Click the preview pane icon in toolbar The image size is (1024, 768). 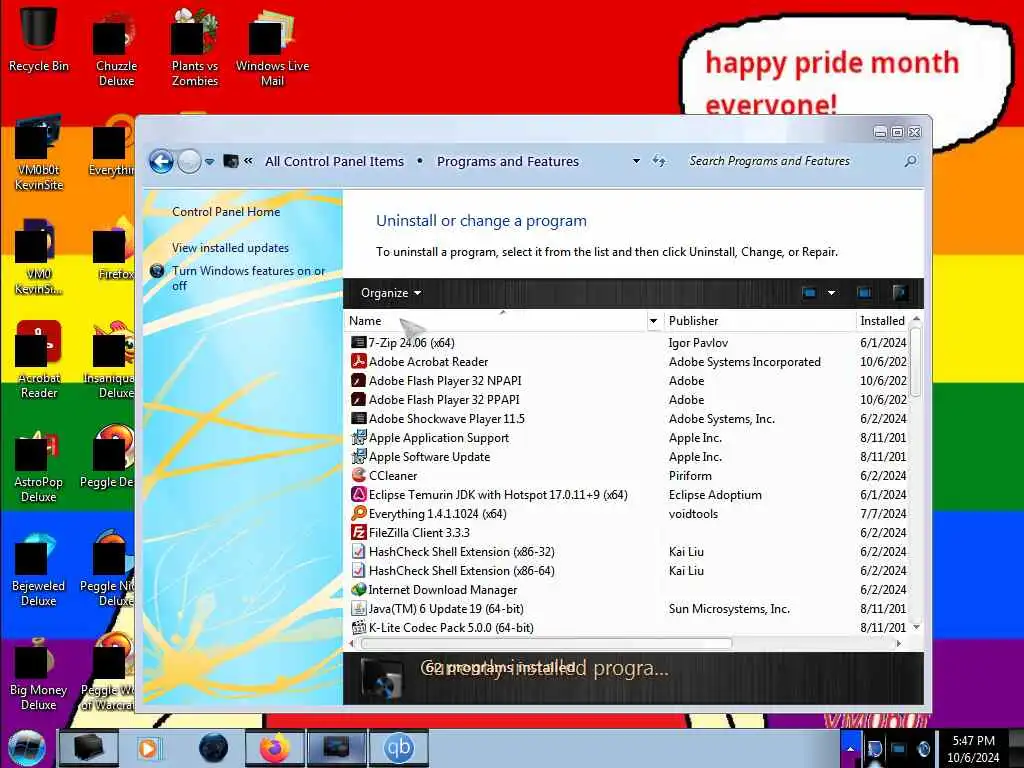tap(864, 293)
